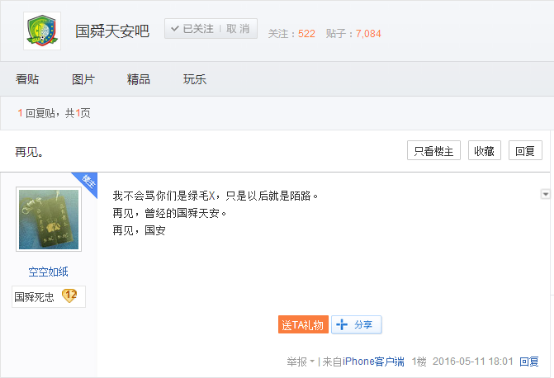Viewport: 554px width, 378px height.
Task: Click the 国舜天安吧 forum logo badge
Action: (x=42, y=31)
